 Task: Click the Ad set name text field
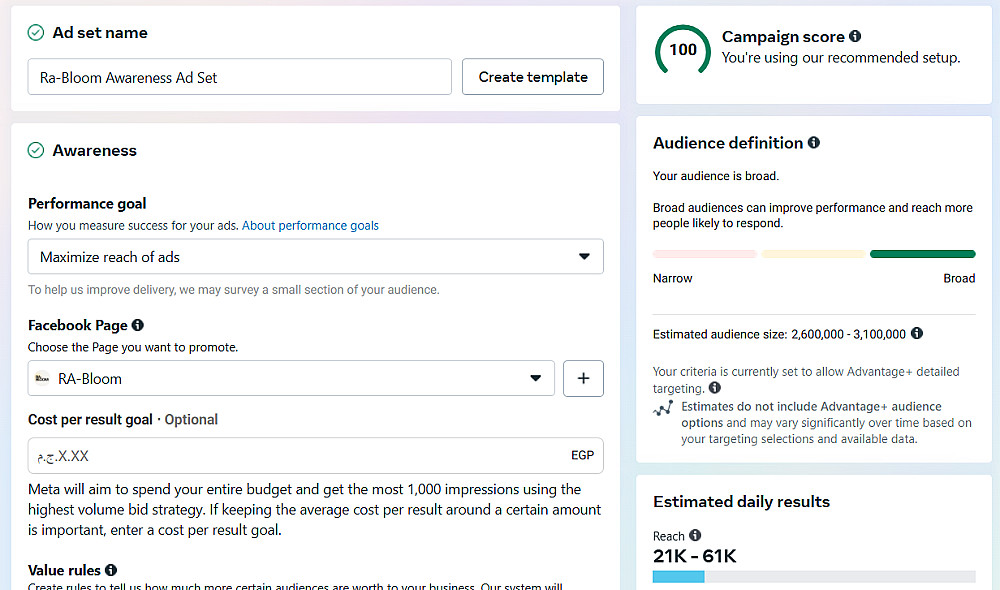pos(240,77)
